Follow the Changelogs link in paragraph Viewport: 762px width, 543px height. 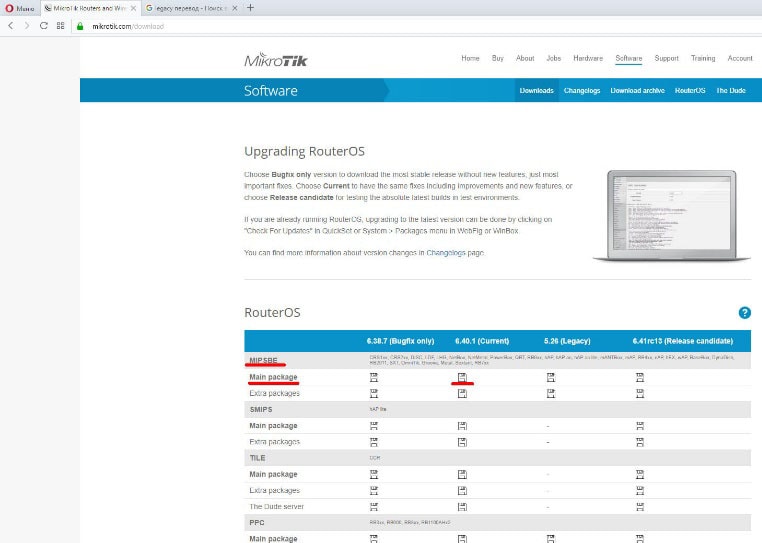(446, 253)
